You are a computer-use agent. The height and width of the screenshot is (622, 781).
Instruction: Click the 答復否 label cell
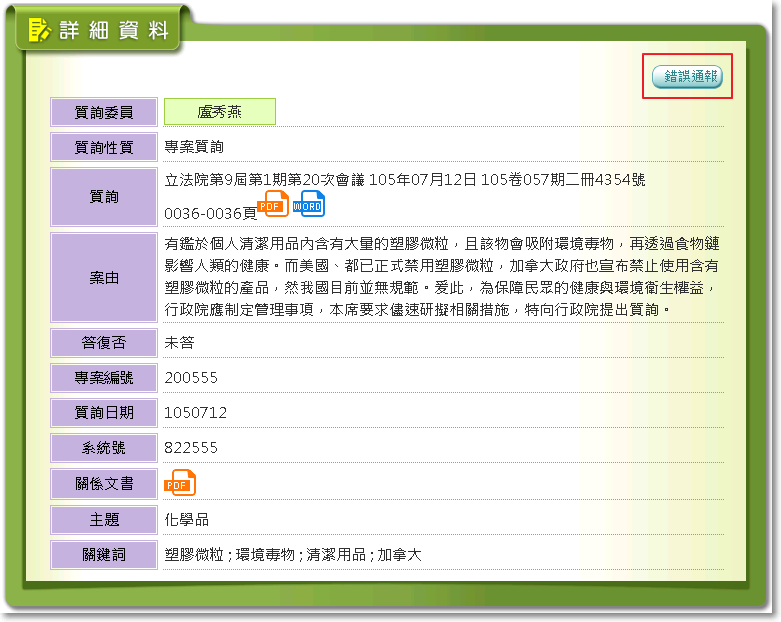104,343
